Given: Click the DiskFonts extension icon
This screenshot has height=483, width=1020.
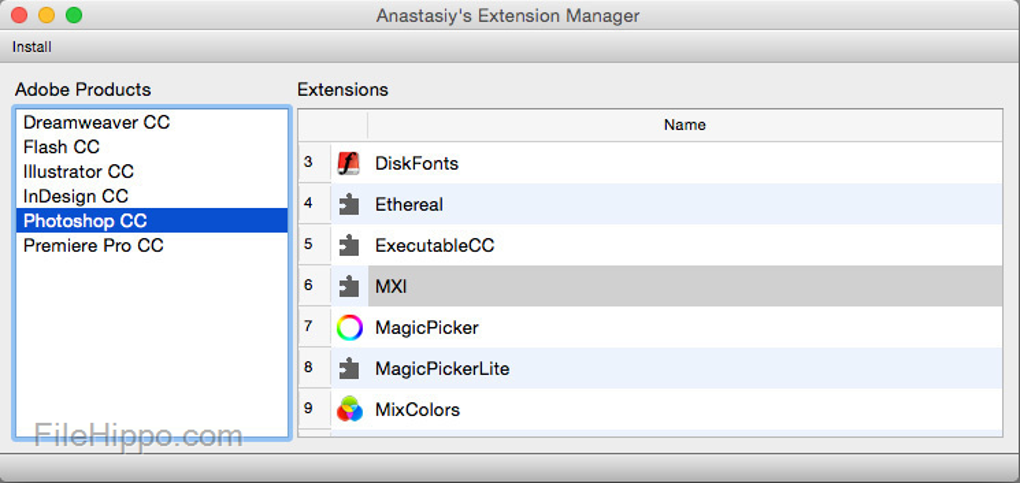Looking at the screenshot, I should pos(349,163).
